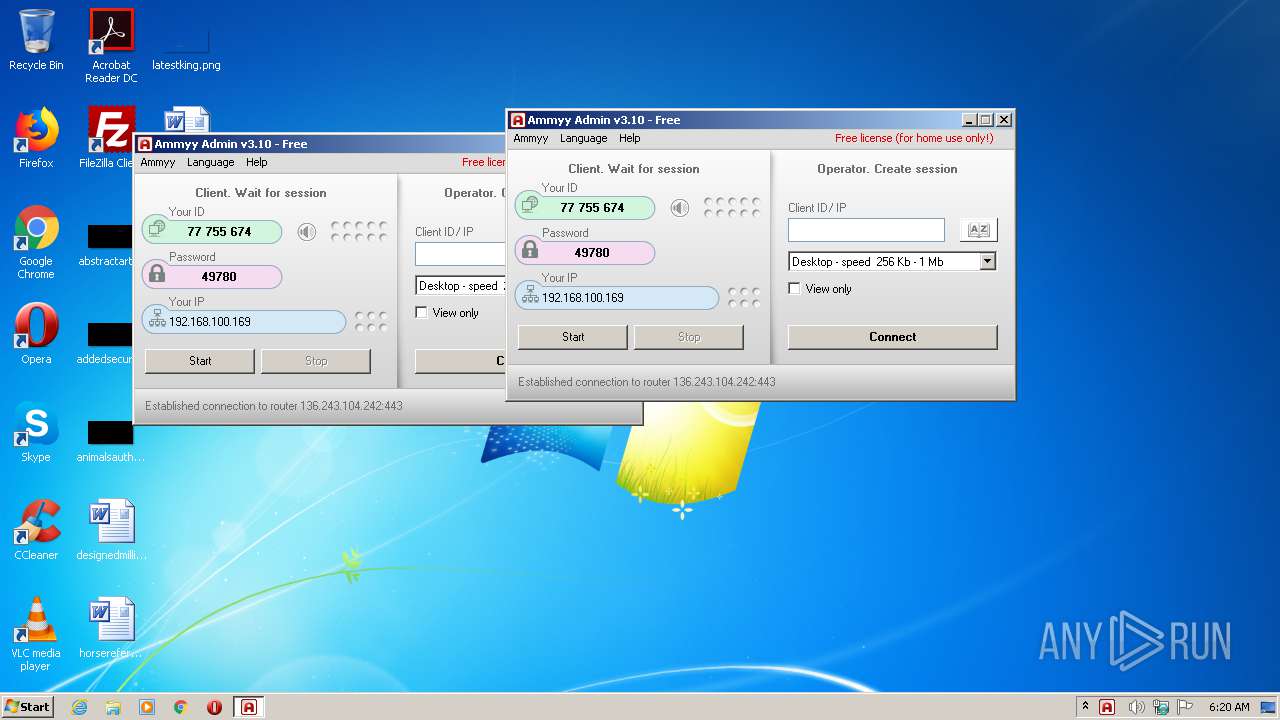1280x720 pixels.
Task: Open Desktop speed combo box in back window
Action: coord(461,286)
